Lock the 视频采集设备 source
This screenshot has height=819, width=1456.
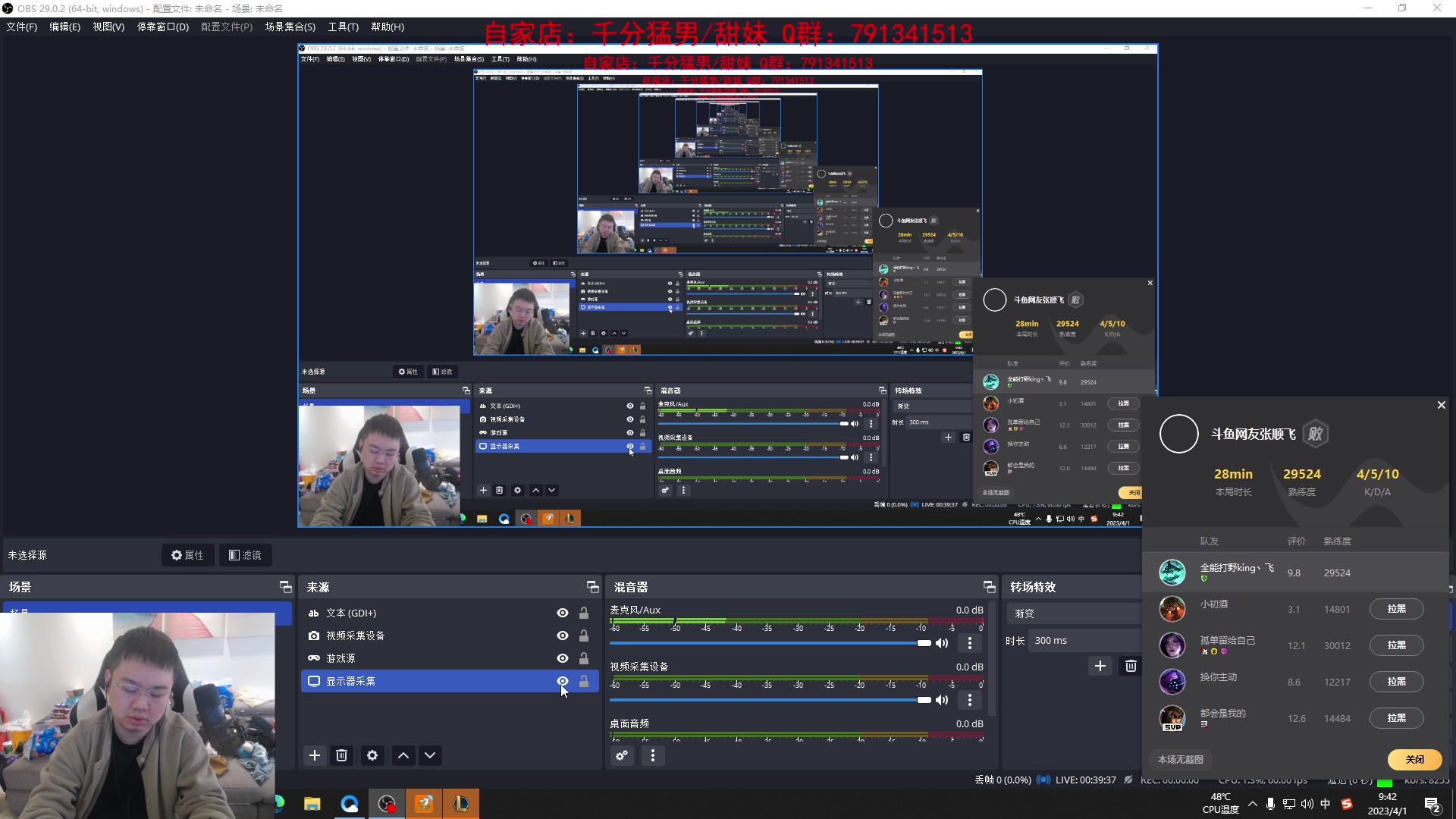coord(584,635)
